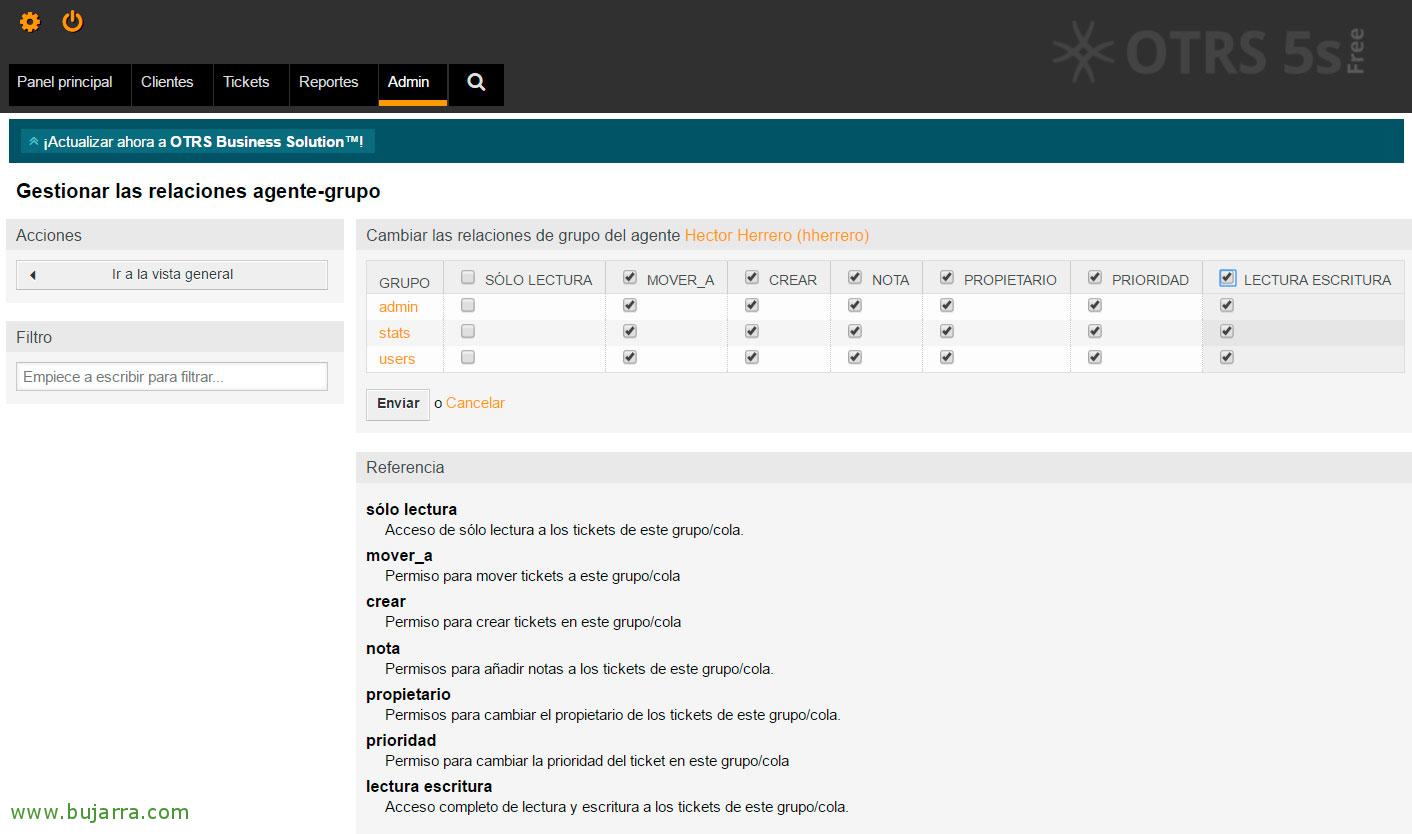
Task: Expand the OTRS Business Solution upgrade banner
Action: click(197, 142)
